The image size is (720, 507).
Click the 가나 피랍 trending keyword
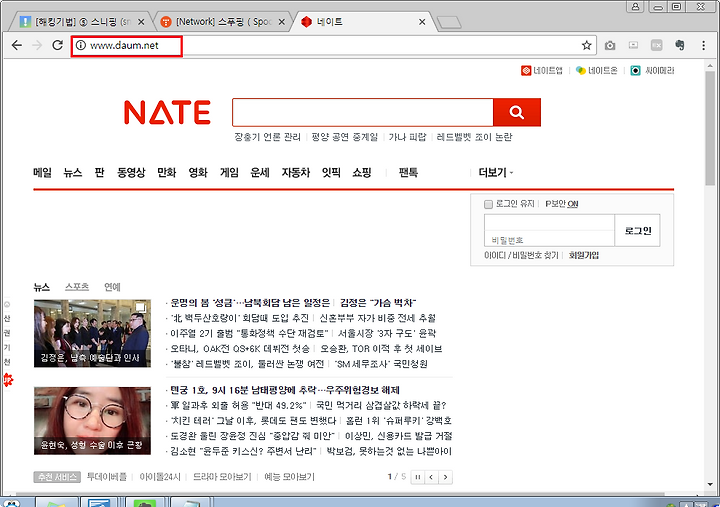(x=407, y=137)
